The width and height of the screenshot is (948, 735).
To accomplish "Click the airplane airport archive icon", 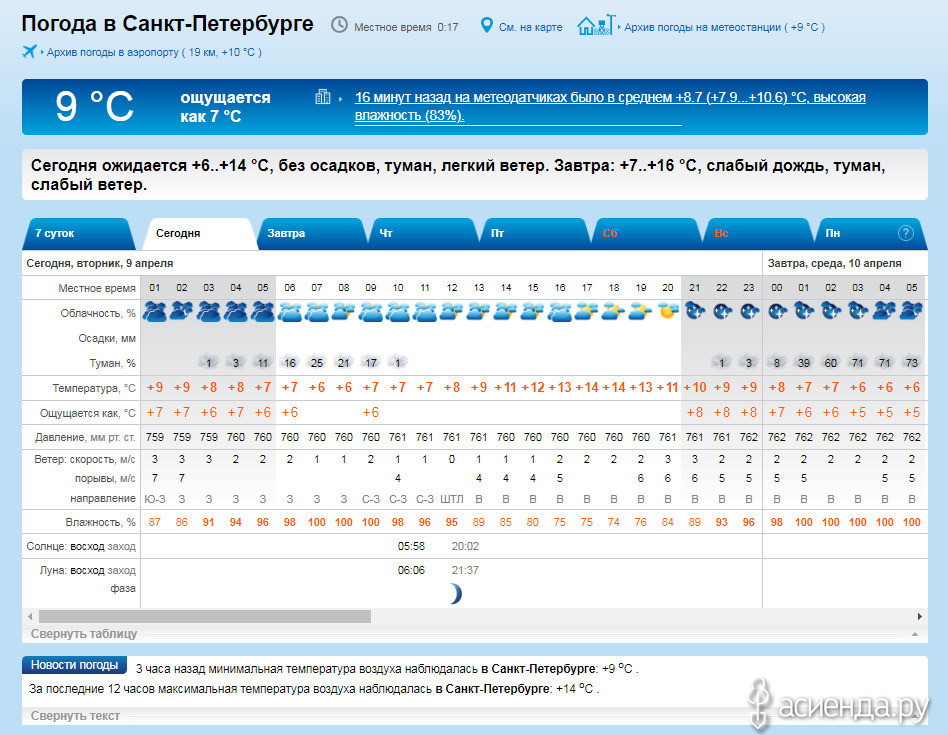I will [x=29, y=51].
